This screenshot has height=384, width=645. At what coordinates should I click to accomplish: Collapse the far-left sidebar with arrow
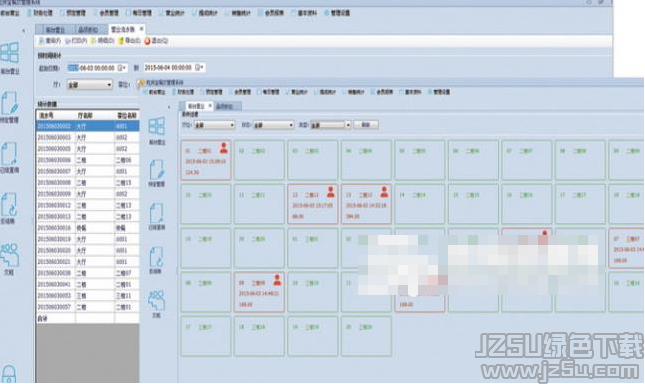coord(23,30)
